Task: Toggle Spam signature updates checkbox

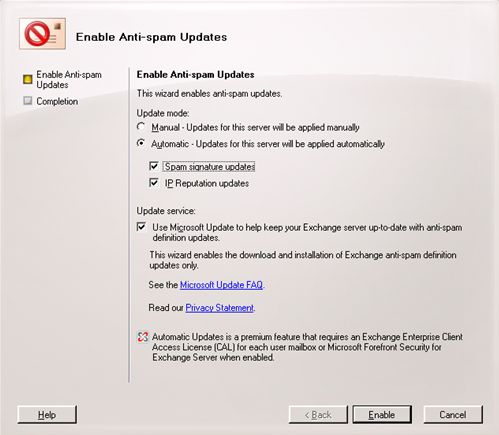Action: pyautogui.click(x=154, y=166)
